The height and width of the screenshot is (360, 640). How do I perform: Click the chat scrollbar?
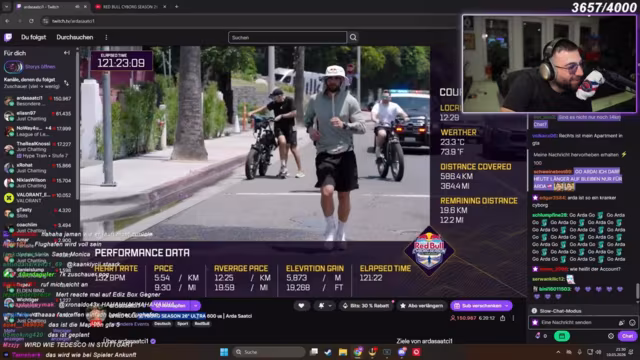tap(637, 291)
